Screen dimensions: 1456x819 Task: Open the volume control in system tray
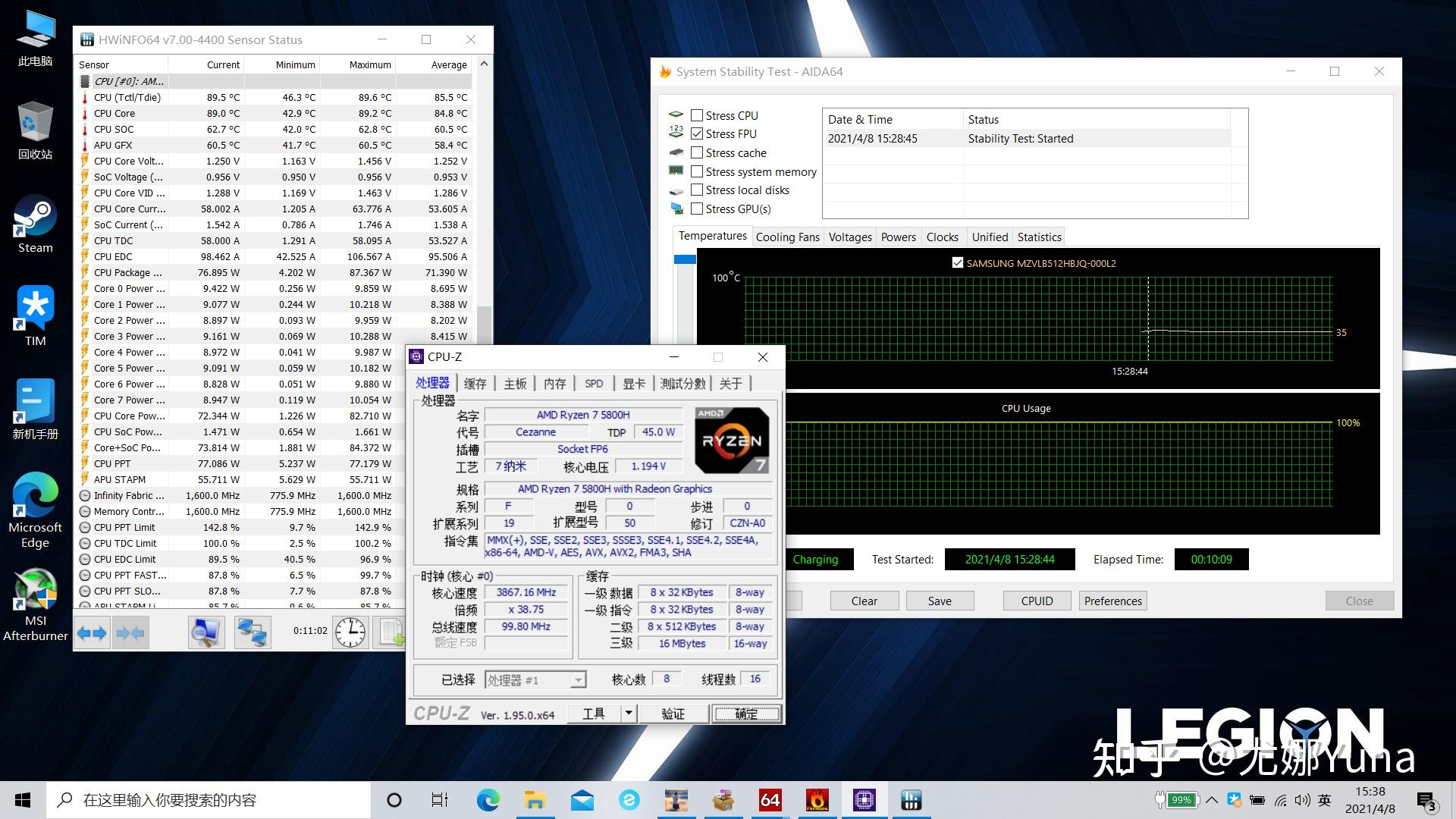[1303, 800]
